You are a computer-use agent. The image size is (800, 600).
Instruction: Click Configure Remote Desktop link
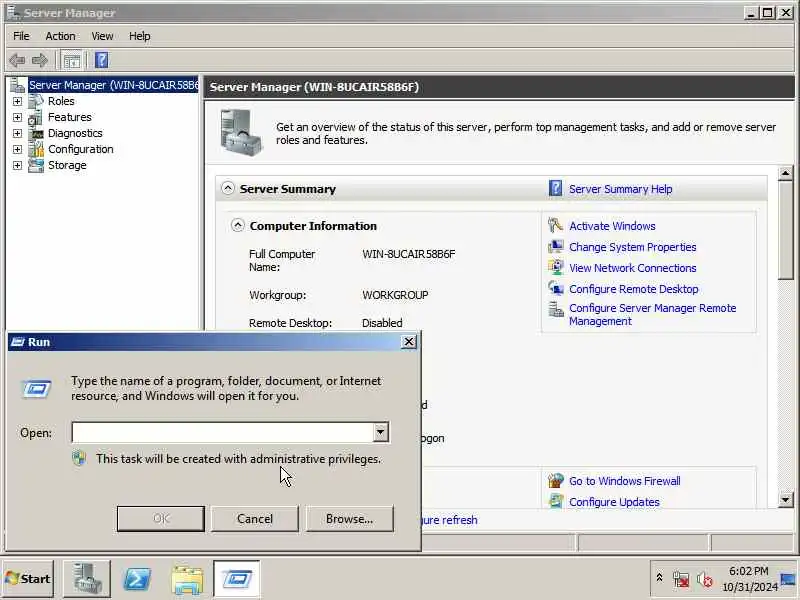click(x=634, y=289)
